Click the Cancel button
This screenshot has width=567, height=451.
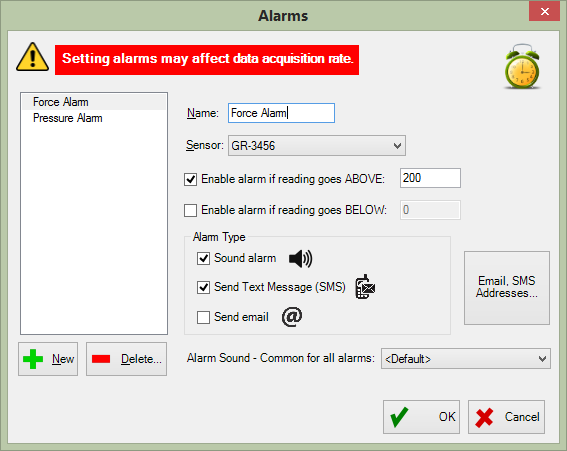click(507, 417)
